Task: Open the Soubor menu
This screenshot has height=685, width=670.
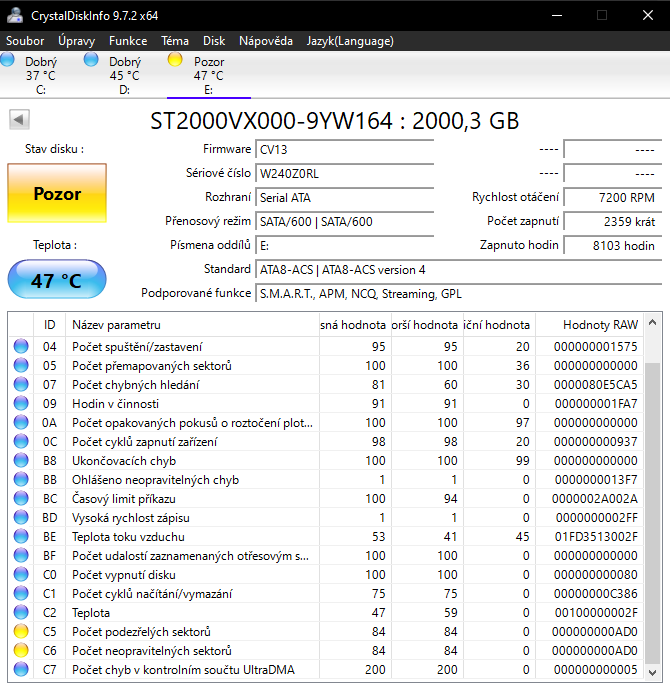Action: (25, 41)
